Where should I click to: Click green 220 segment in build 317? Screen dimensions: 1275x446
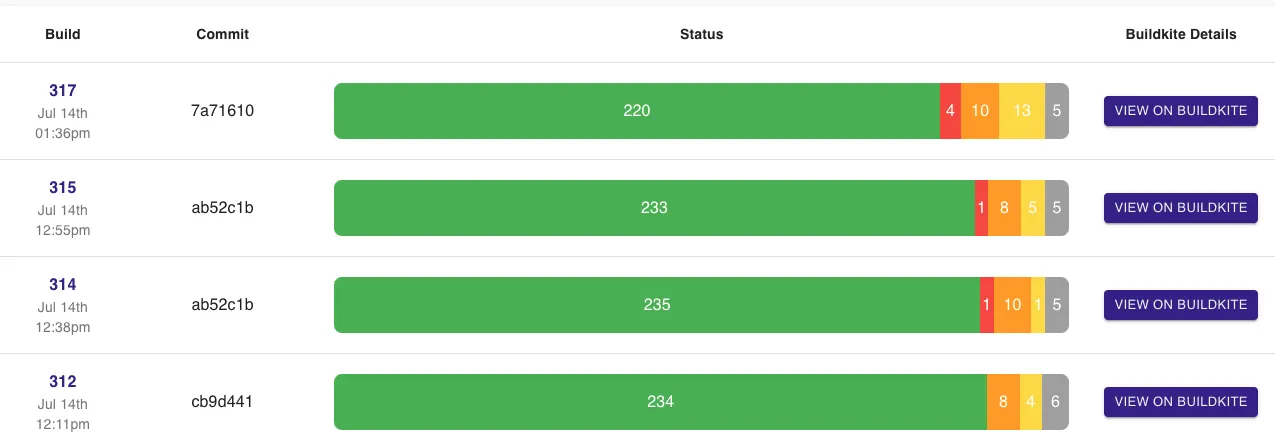click(636, 111)
